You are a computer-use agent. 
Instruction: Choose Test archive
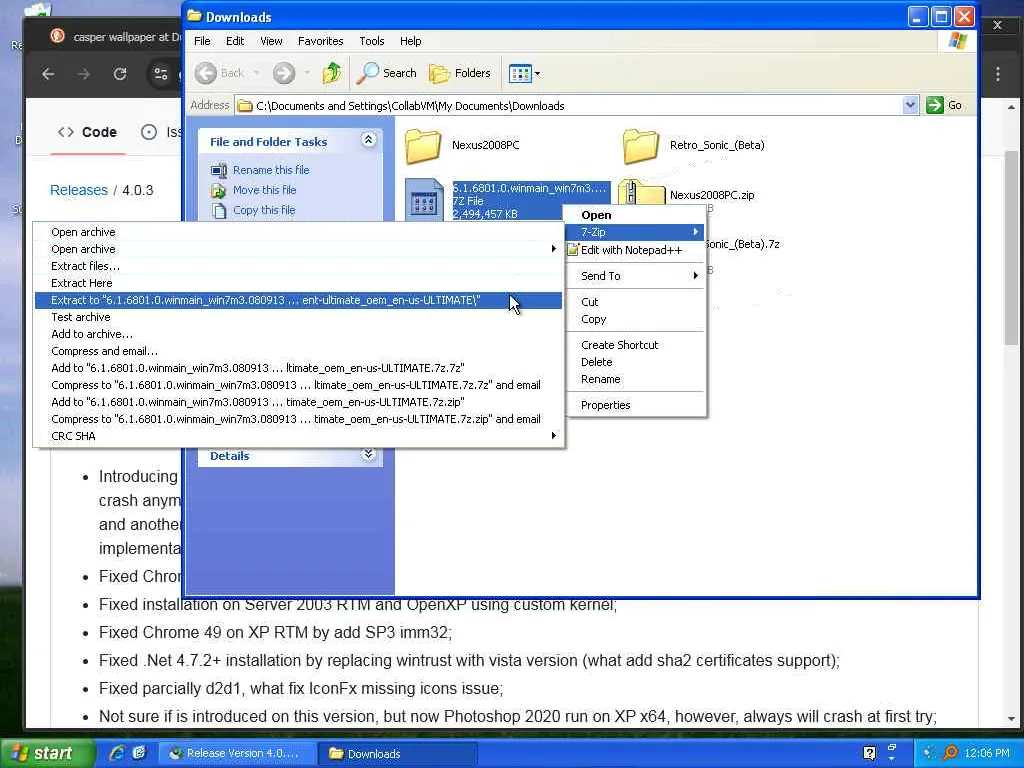298,317
